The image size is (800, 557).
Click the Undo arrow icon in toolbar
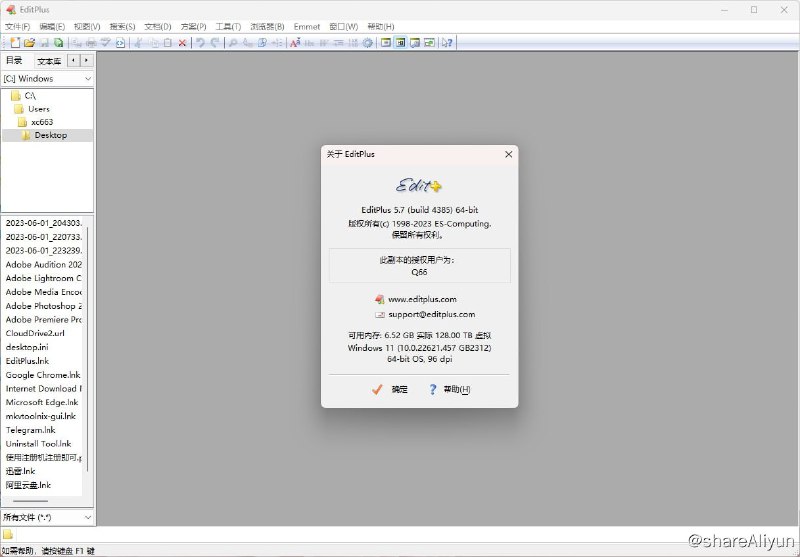201,43
